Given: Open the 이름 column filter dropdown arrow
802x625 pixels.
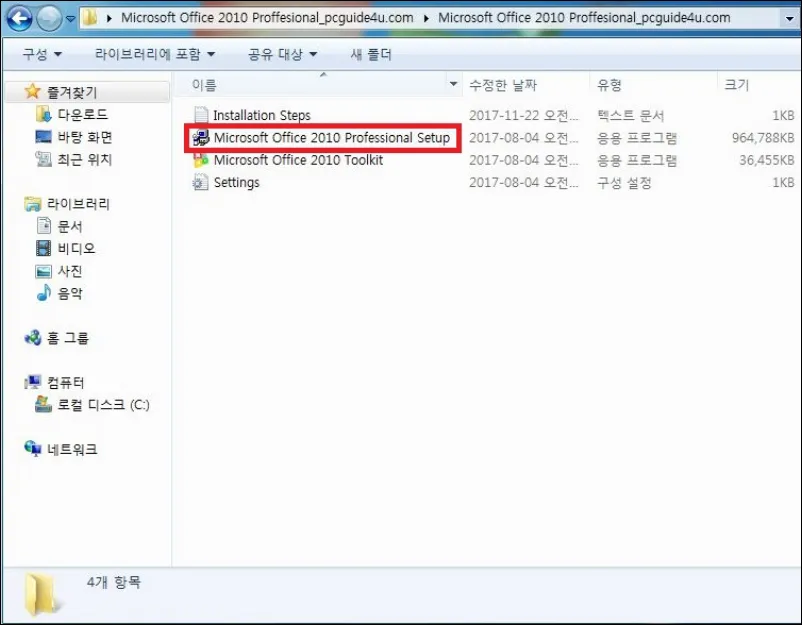Looking at the screenshot, I should pyautogui.click(x=453, y=84).
